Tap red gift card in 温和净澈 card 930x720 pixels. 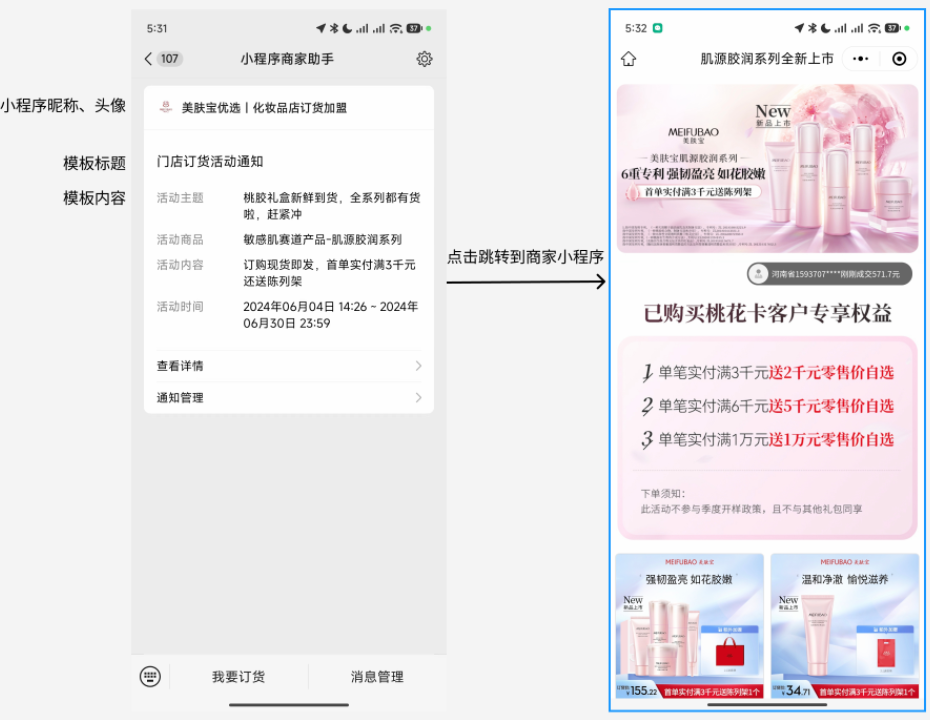point(886,654)
